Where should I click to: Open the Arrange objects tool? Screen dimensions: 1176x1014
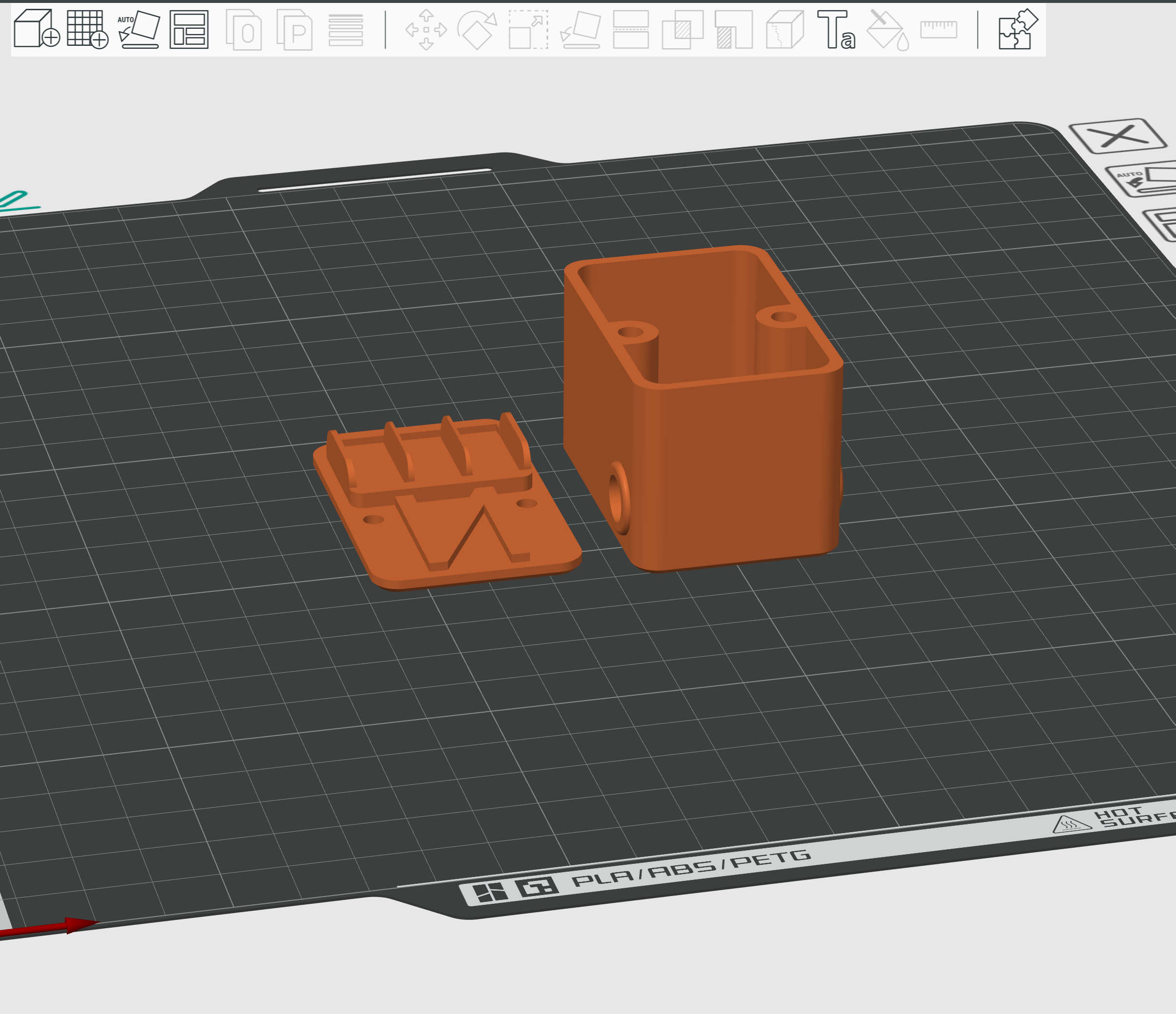click(190, 31)
